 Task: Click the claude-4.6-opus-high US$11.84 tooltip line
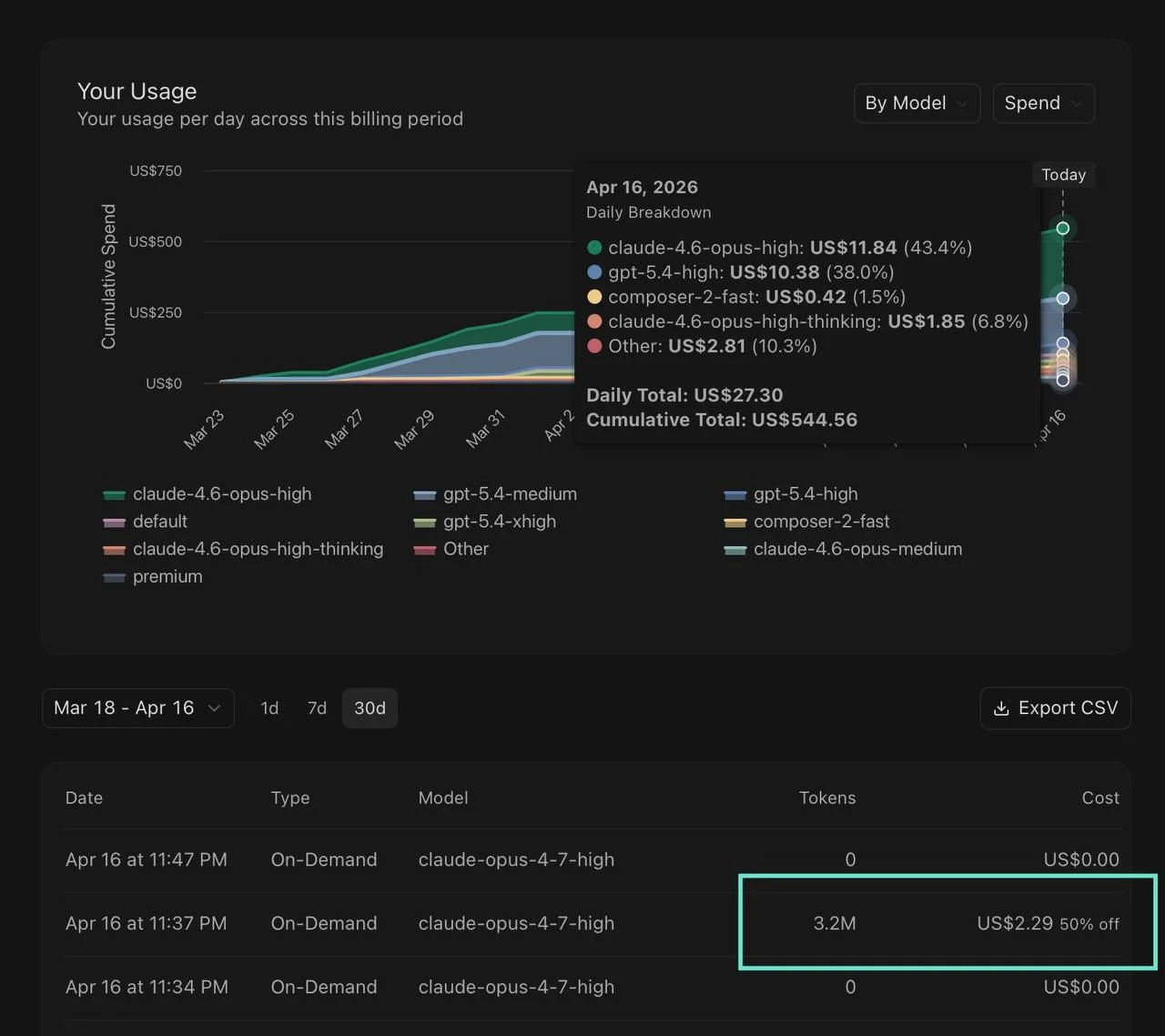coord(780,248)
